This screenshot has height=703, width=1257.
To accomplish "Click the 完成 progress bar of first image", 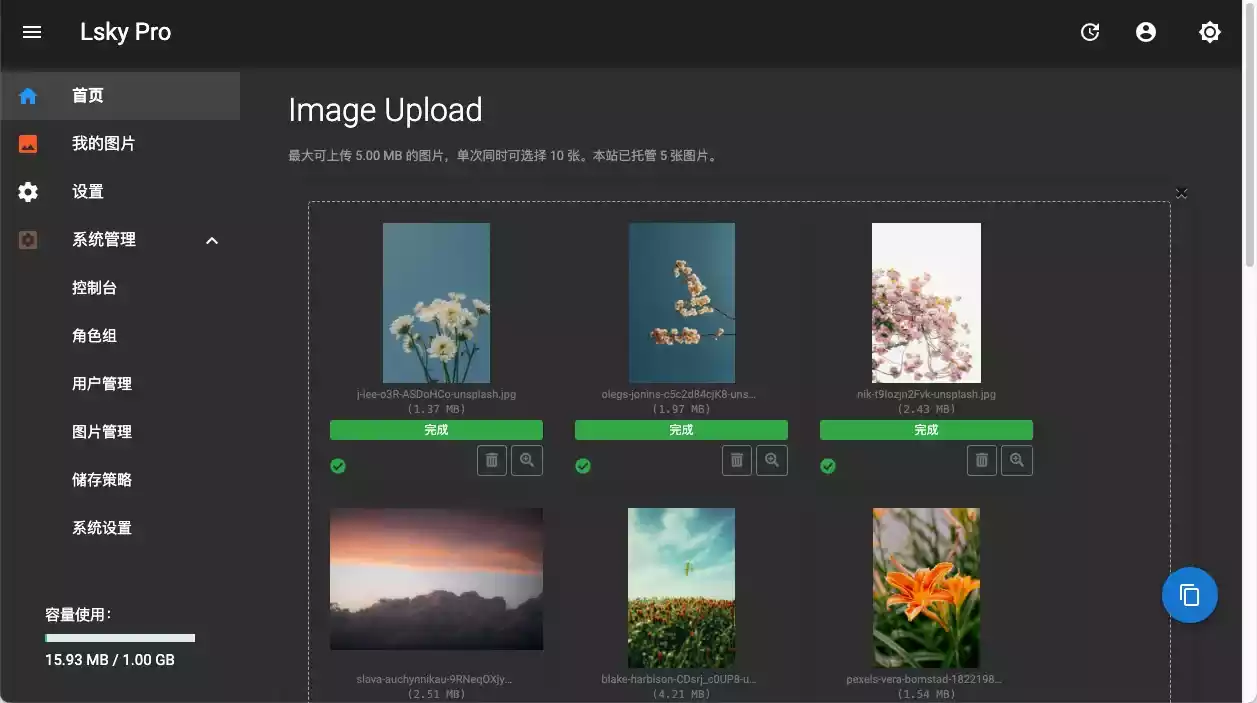I will 436,430.
